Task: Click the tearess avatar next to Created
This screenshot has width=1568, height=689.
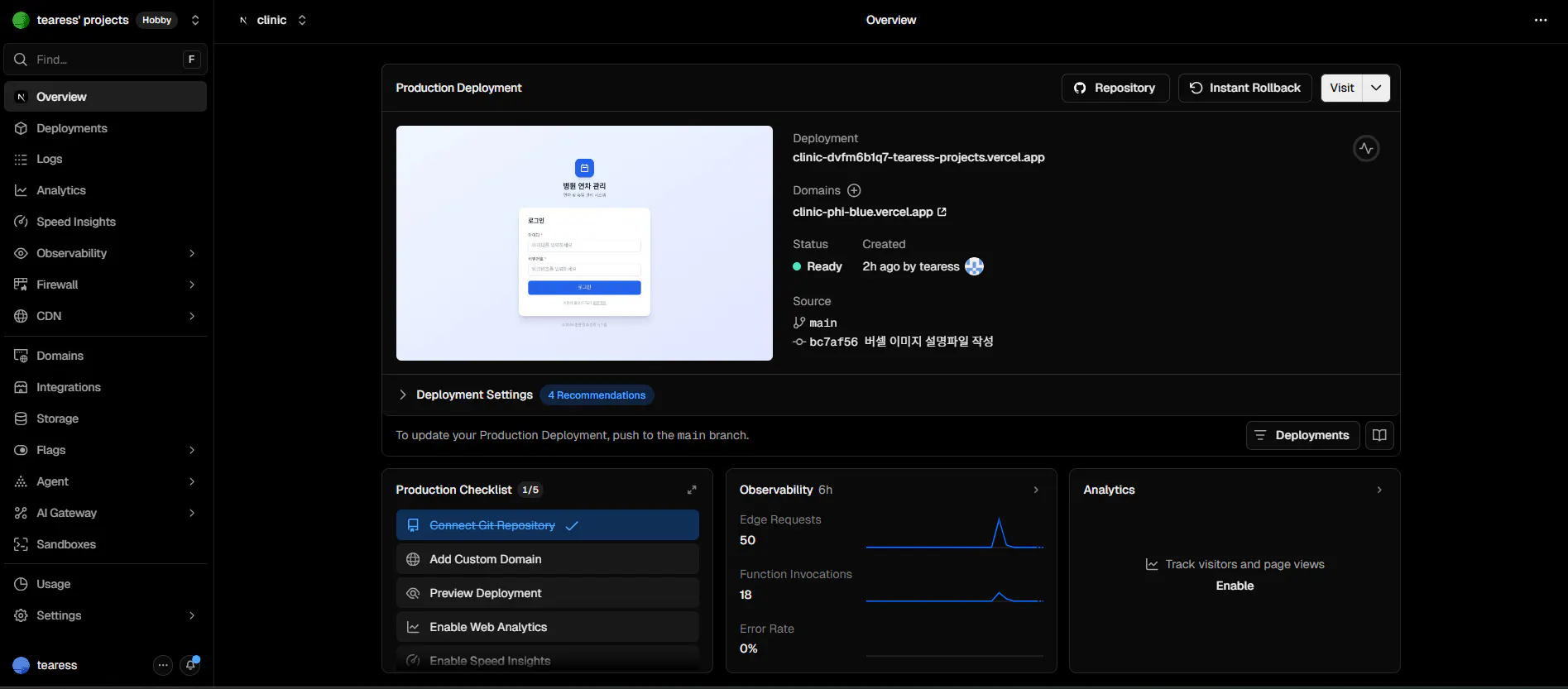Action: coord(975,266)
